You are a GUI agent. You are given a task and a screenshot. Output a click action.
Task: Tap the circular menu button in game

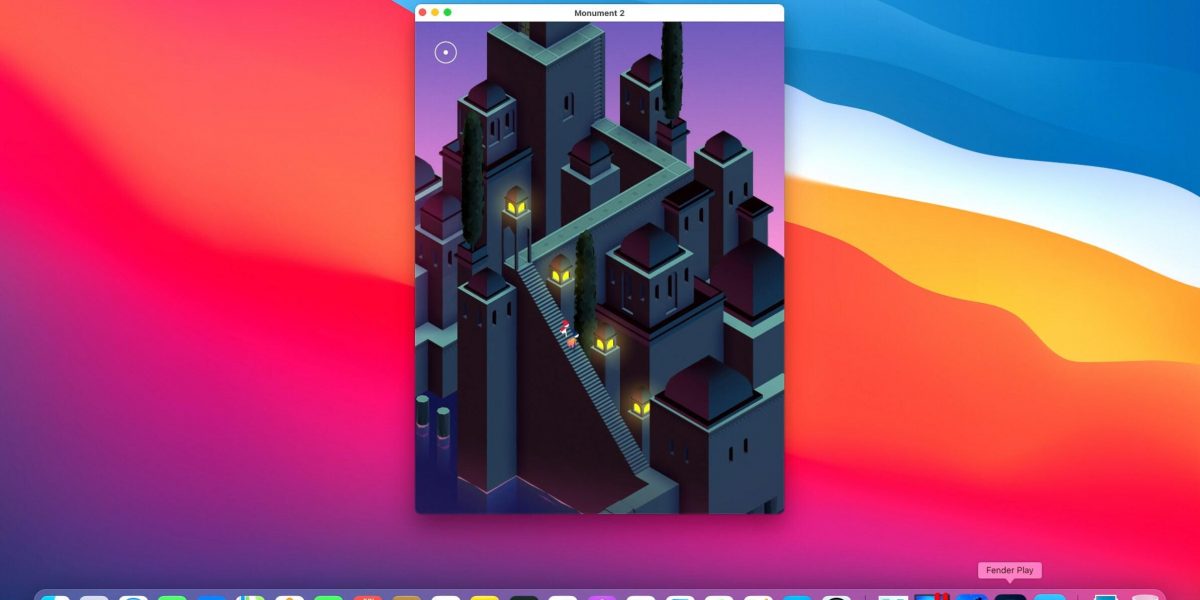tap(446, 52)
